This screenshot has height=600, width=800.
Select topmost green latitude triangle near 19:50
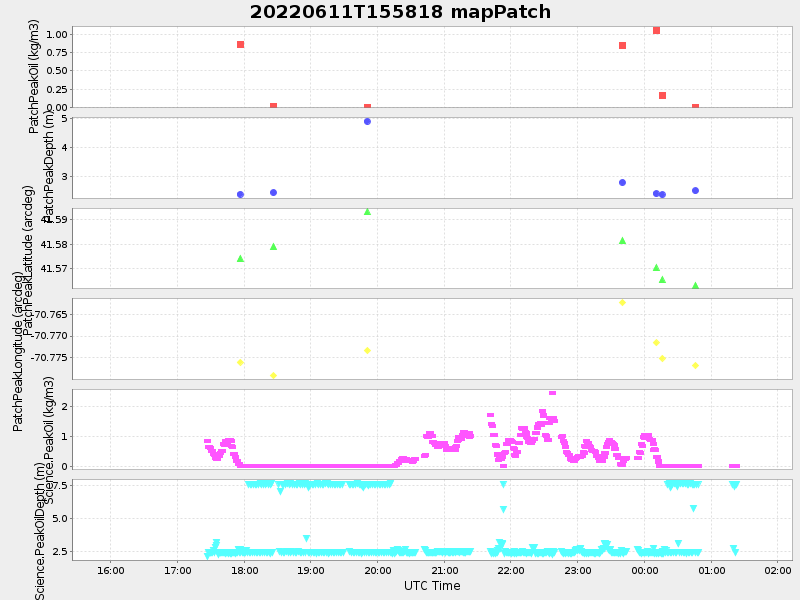[x=367, y=212]
